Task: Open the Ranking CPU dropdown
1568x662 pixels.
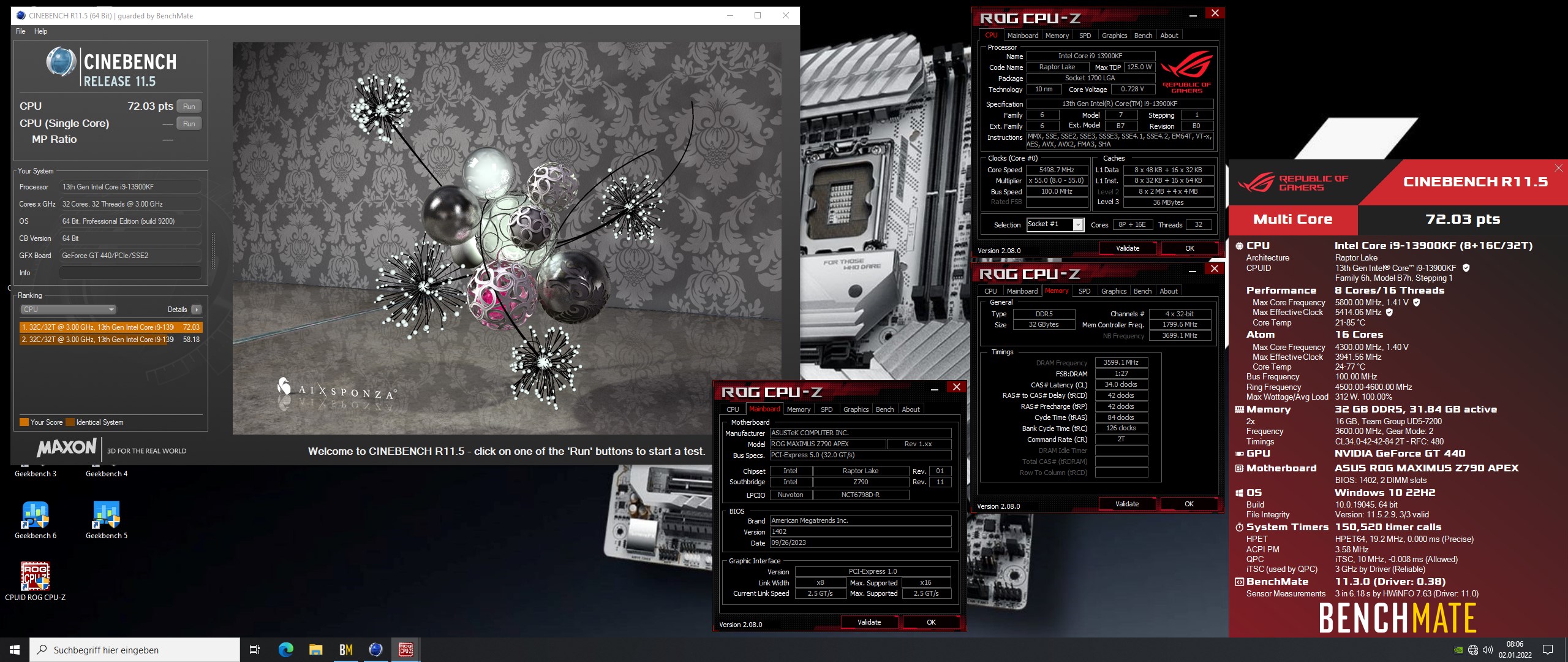Action: click(x=68, y=310)
